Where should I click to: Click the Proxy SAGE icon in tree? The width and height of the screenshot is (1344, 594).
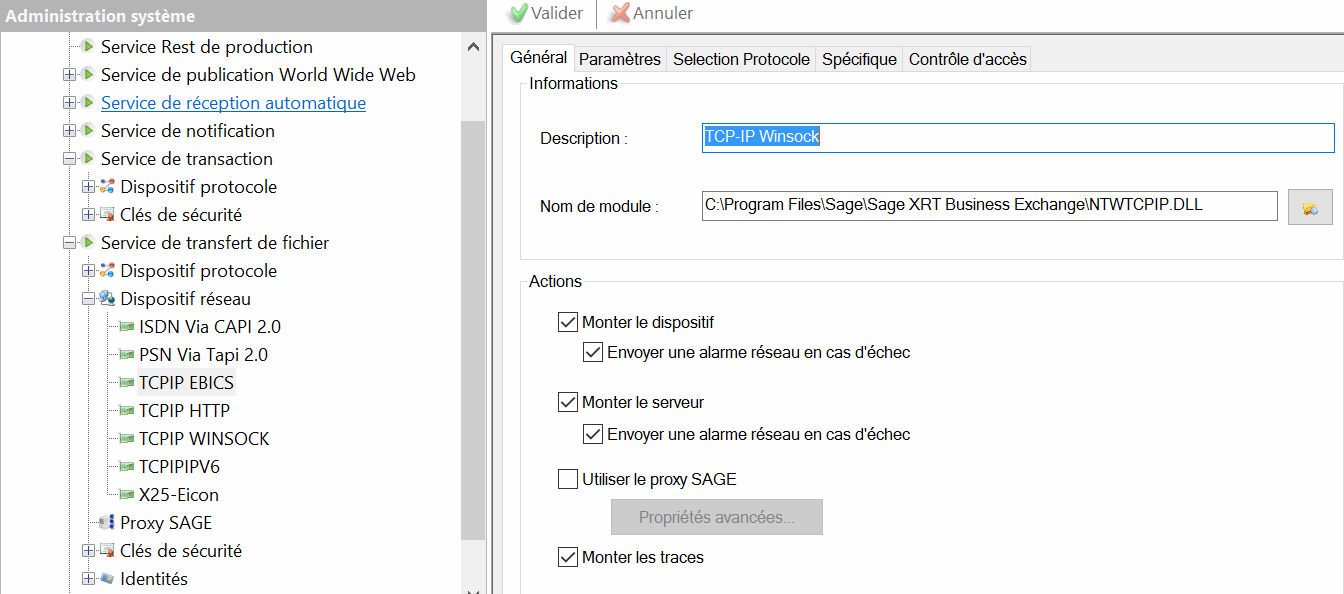pos(107,523)
